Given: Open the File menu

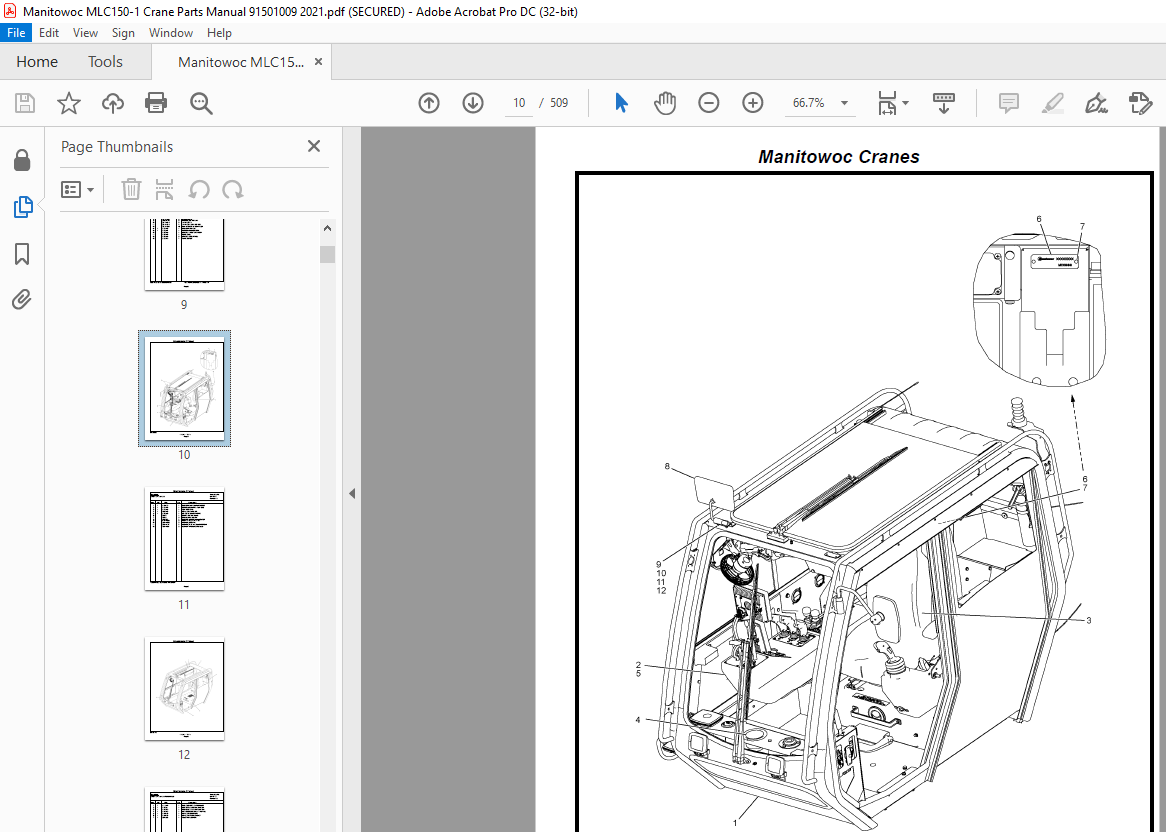Looking at the screenshot, I should click(x=16, y=33).
